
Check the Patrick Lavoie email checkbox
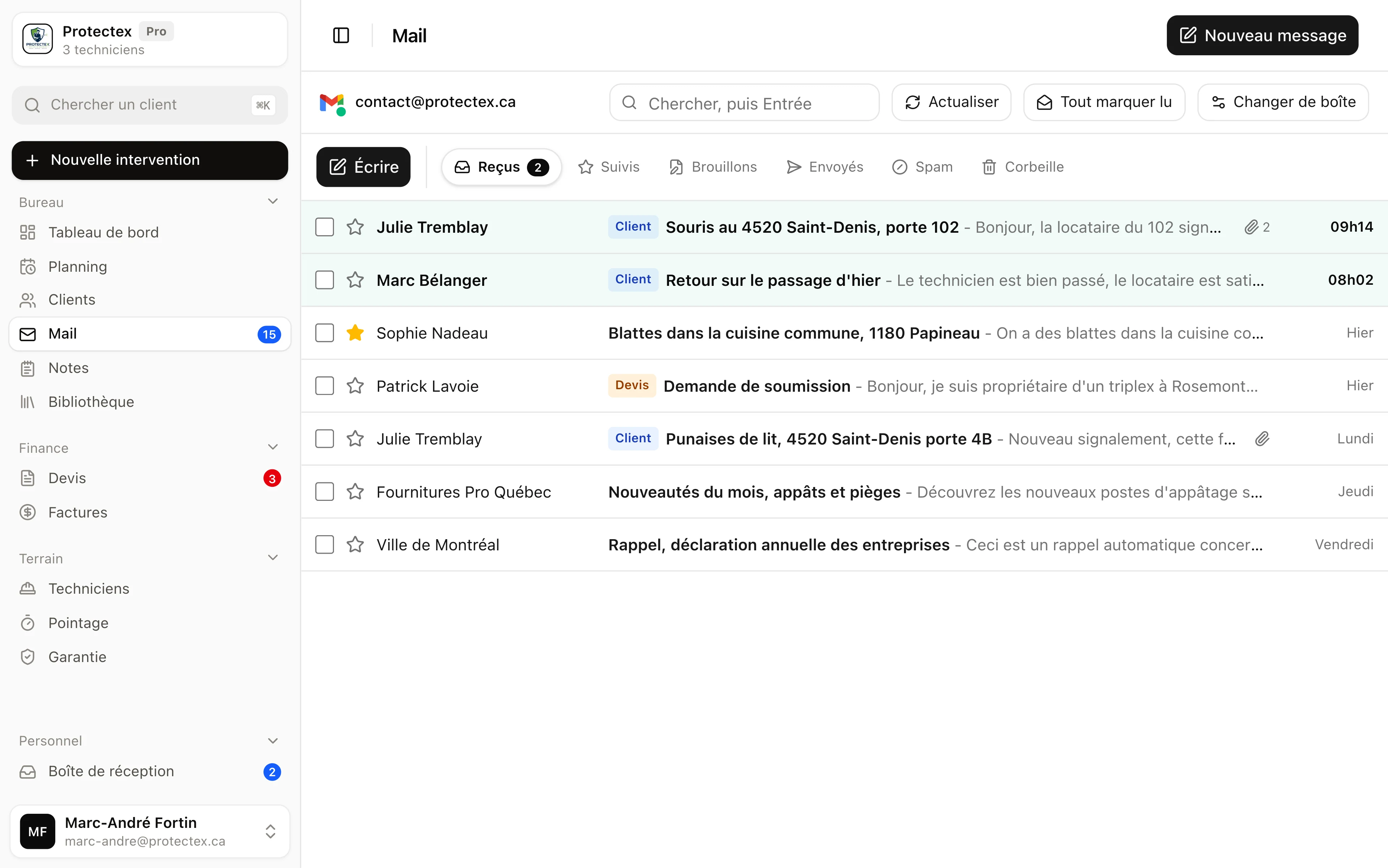pyautogui.click(x=325, y=386)
